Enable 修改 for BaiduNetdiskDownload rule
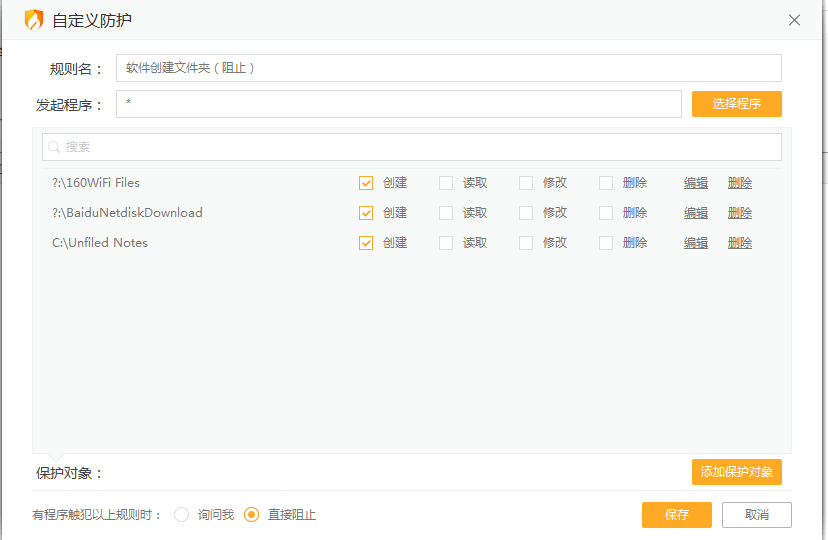 [x=526, y=213]
